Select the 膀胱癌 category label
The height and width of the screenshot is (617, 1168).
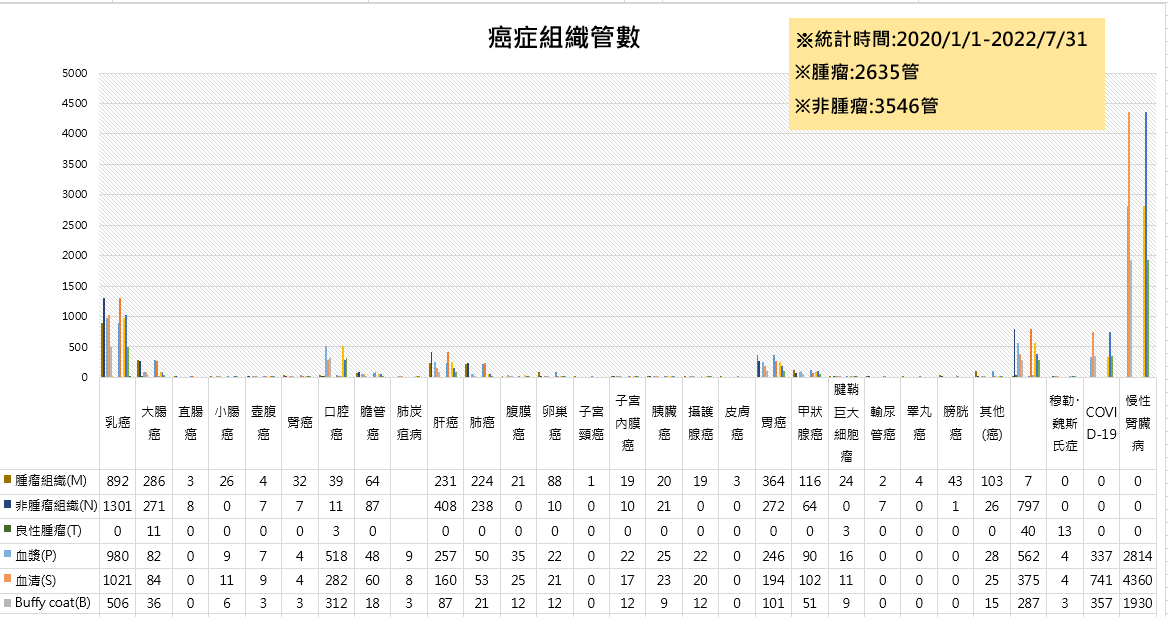point(956,423)
